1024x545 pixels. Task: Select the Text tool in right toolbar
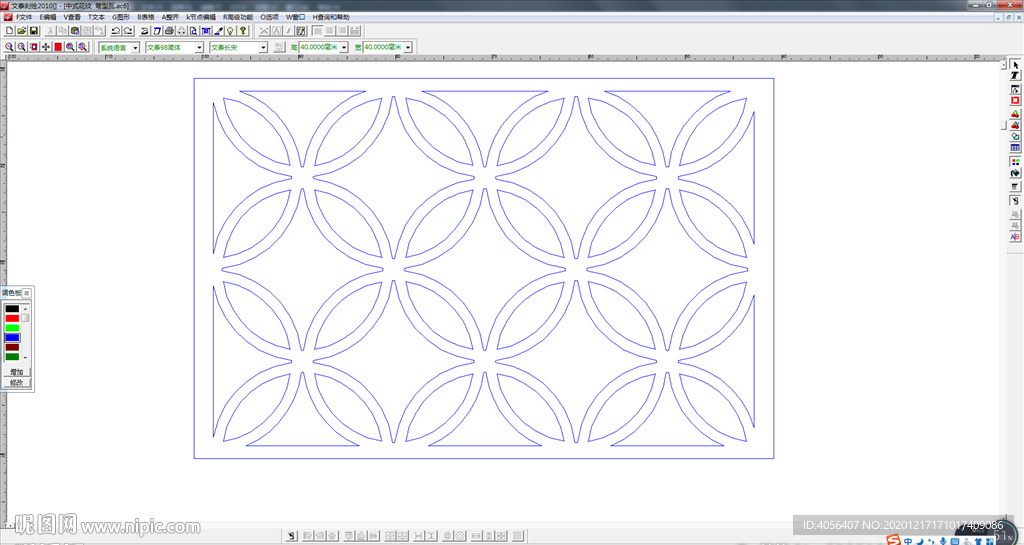point(1015,77)
